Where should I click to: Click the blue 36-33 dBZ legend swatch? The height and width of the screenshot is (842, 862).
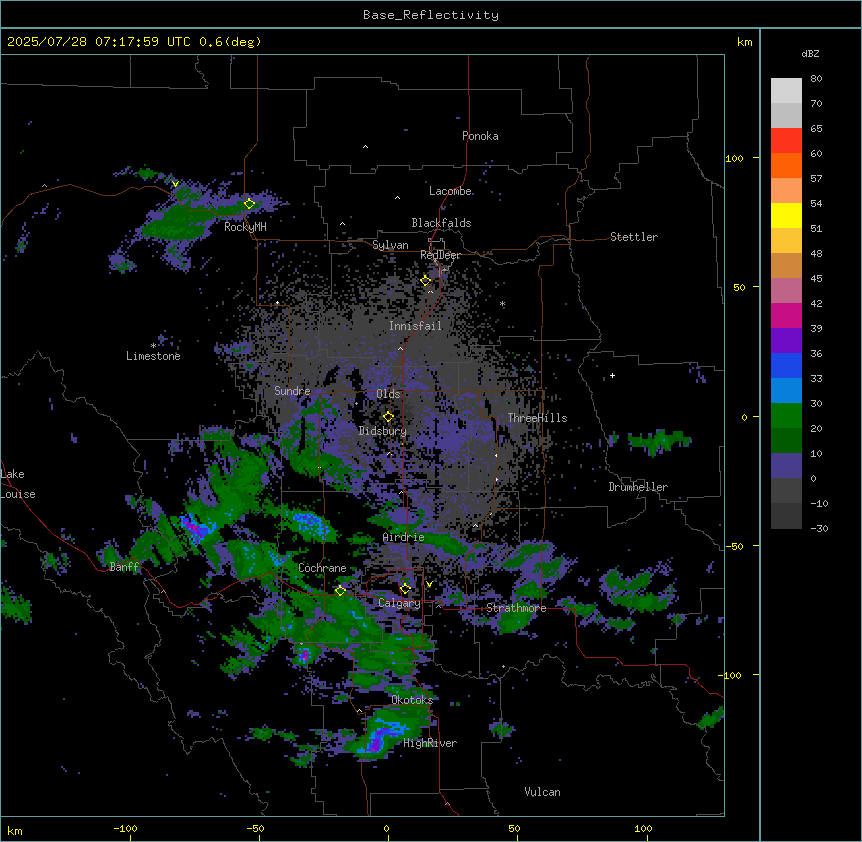click(x=786, y=365)
